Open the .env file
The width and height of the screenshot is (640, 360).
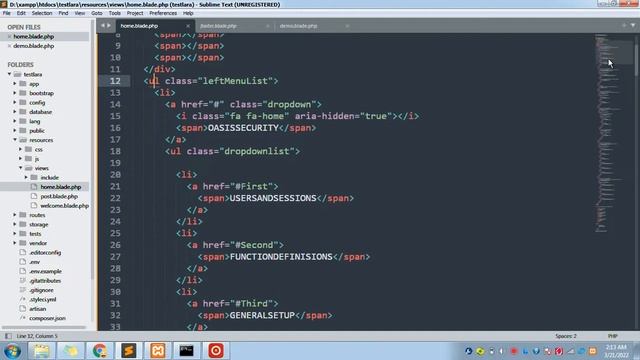[34, 262]
